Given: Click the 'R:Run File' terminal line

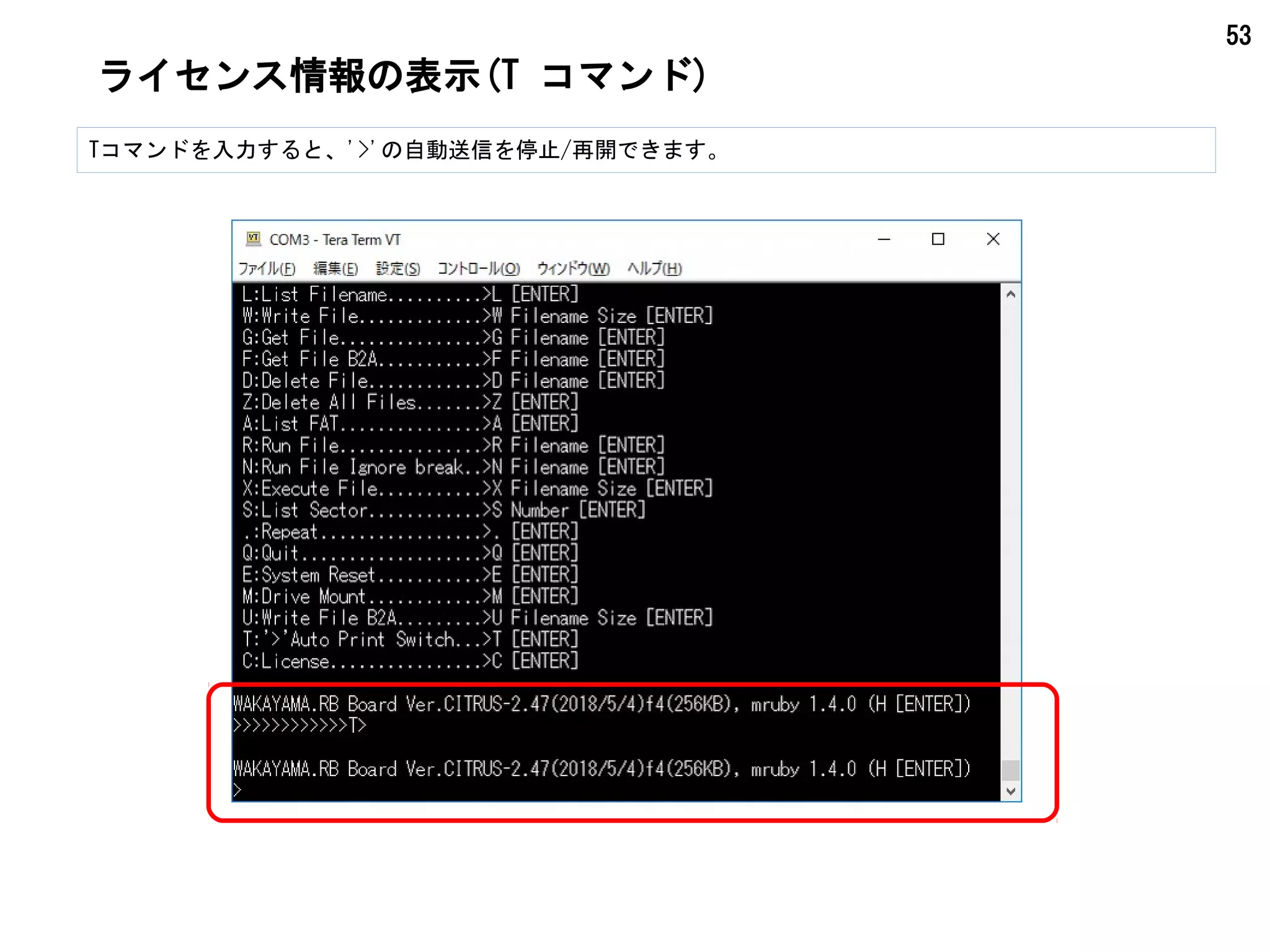Looking at the screenshot, I should pyautogui.click(x=453, y=446).
